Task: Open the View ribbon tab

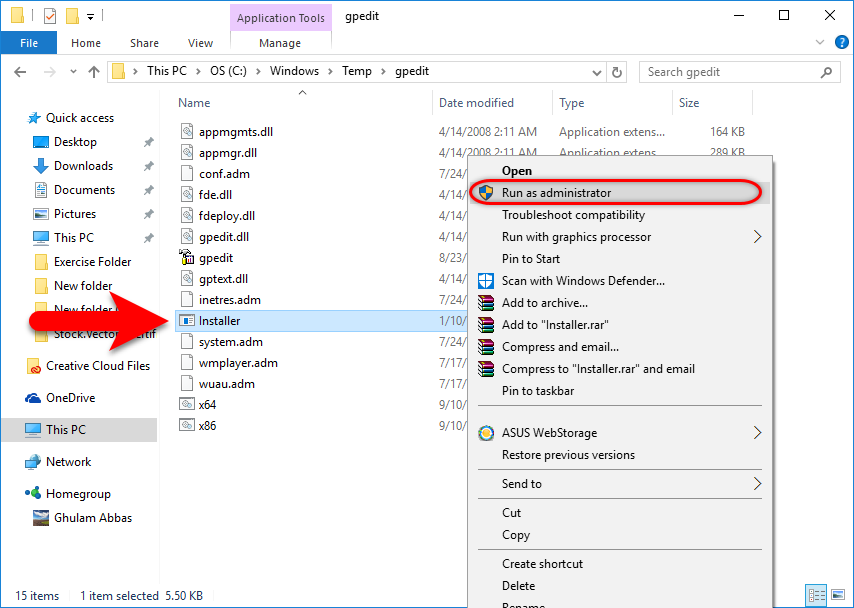Action: [x=200, y=43]
